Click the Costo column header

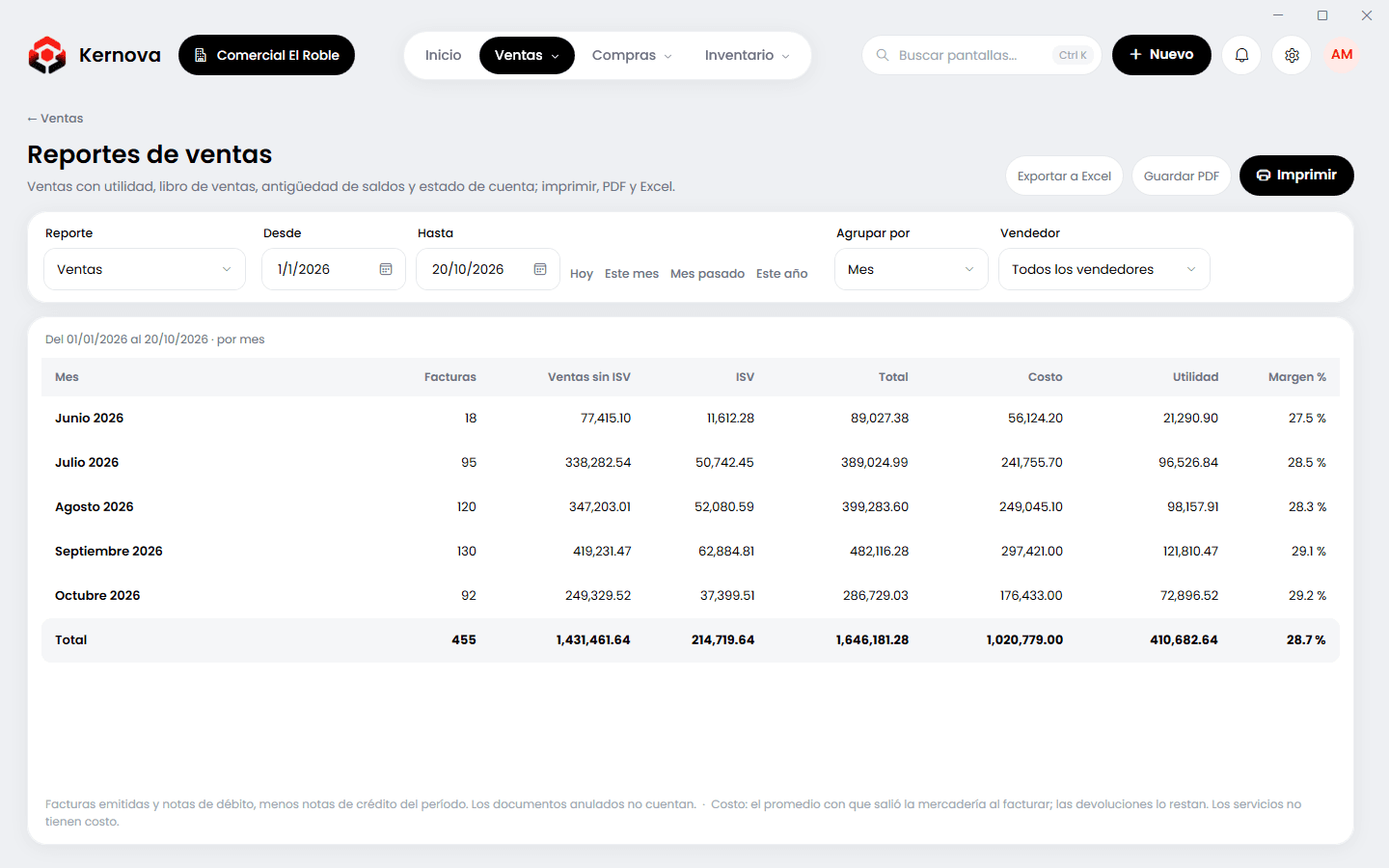point(1045,377)
